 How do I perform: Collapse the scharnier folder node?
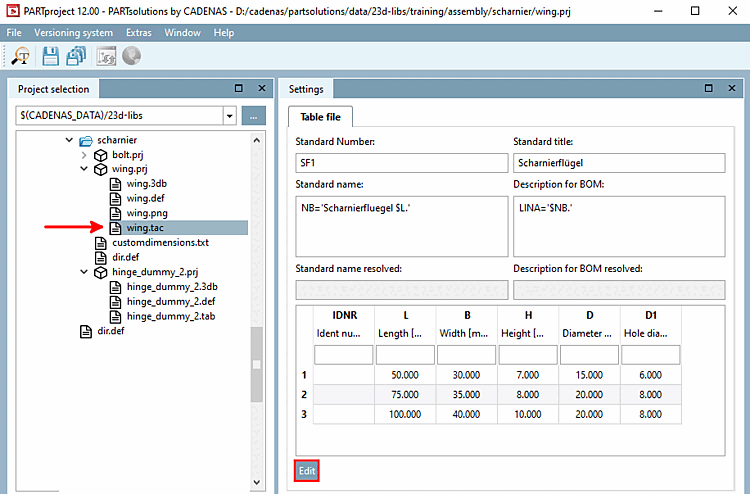tap(69, 141)
